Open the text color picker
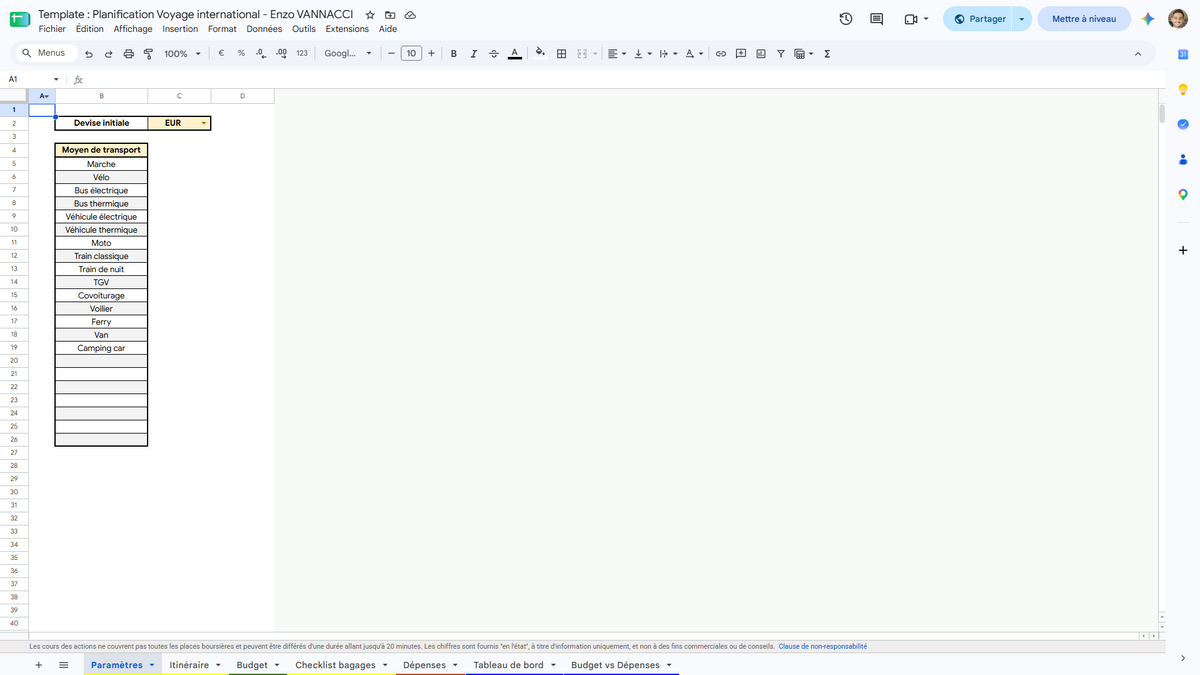Image resolution: width=1200 pixels, height=675 pixels. coord(514,54)
